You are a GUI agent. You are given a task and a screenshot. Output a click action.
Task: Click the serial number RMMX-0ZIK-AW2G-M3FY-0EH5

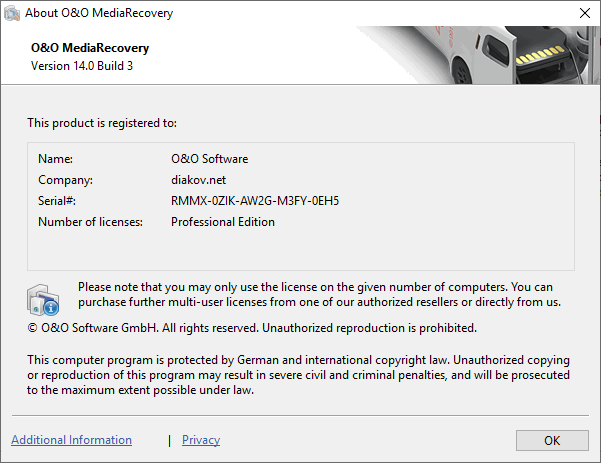click(x=255, y=201)
